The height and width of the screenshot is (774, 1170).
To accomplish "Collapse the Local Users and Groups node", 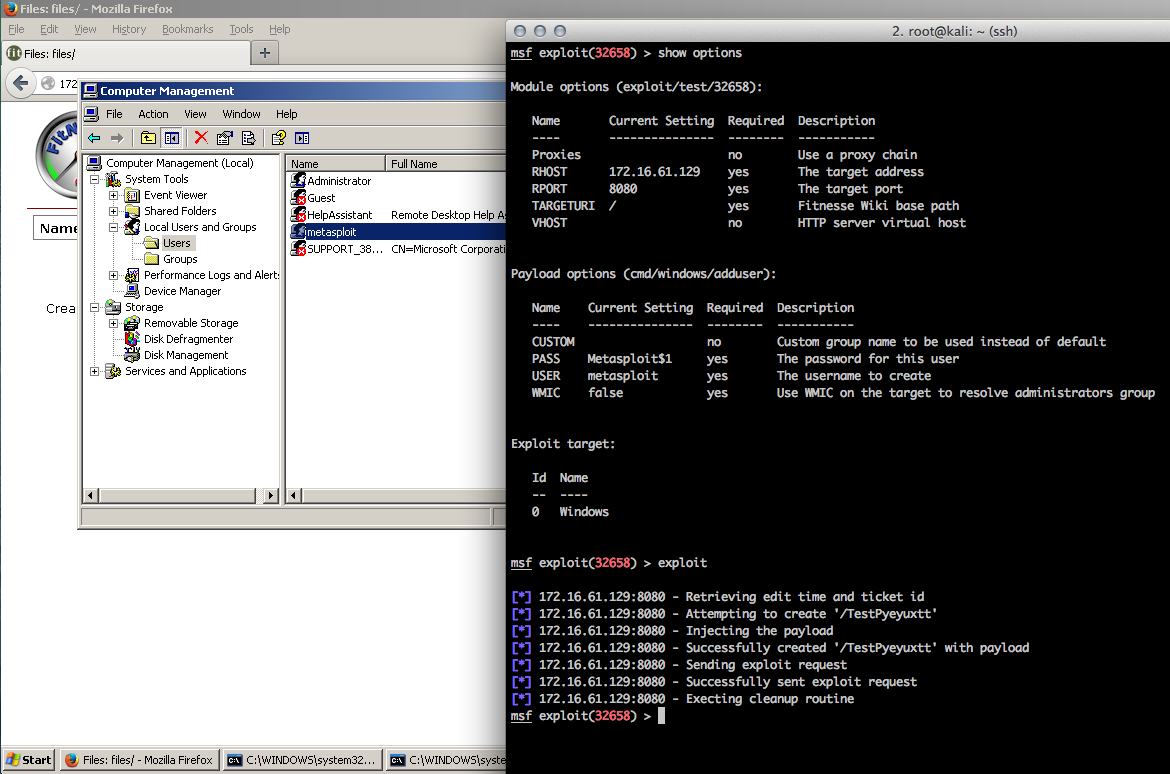I will click(x=113, y=228).
